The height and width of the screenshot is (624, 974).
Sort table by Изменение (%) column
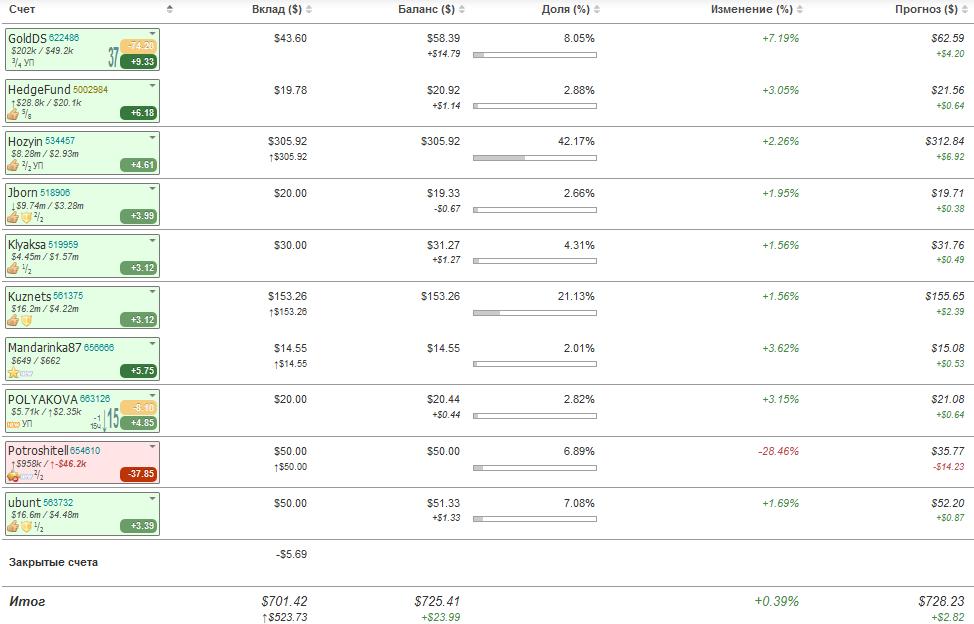tap(757, 9)
